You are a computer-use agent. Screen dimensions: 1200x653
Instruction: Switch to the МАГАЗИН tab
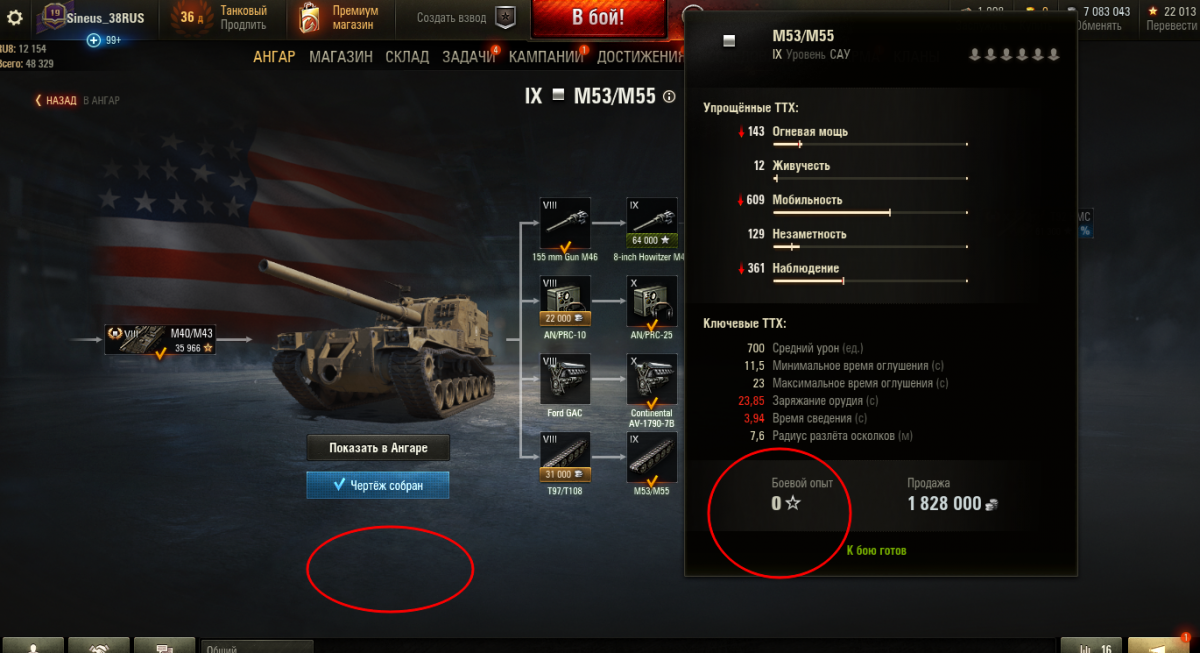coord(340,57)
